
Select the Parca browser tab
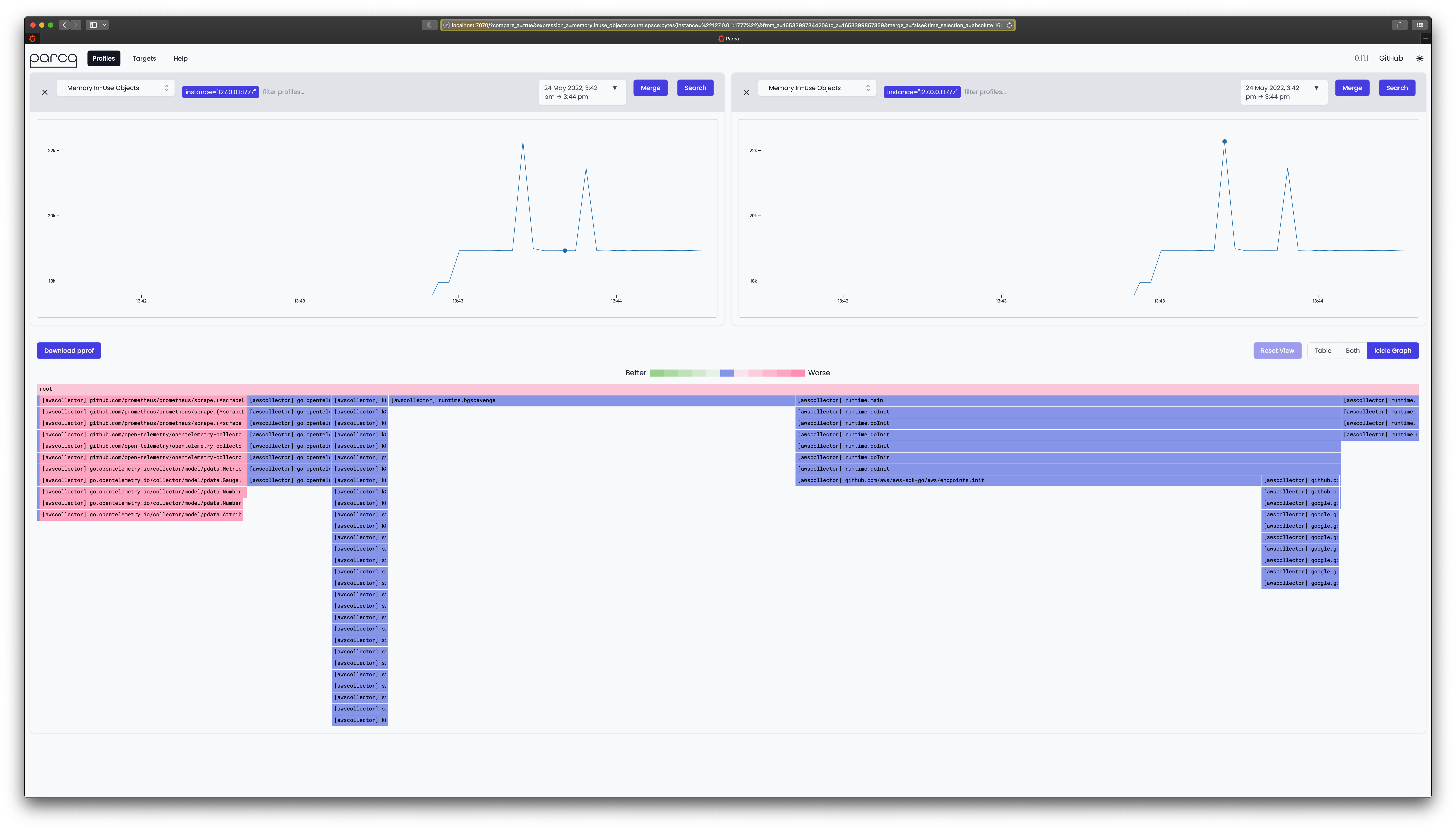(x=728, y=39)
